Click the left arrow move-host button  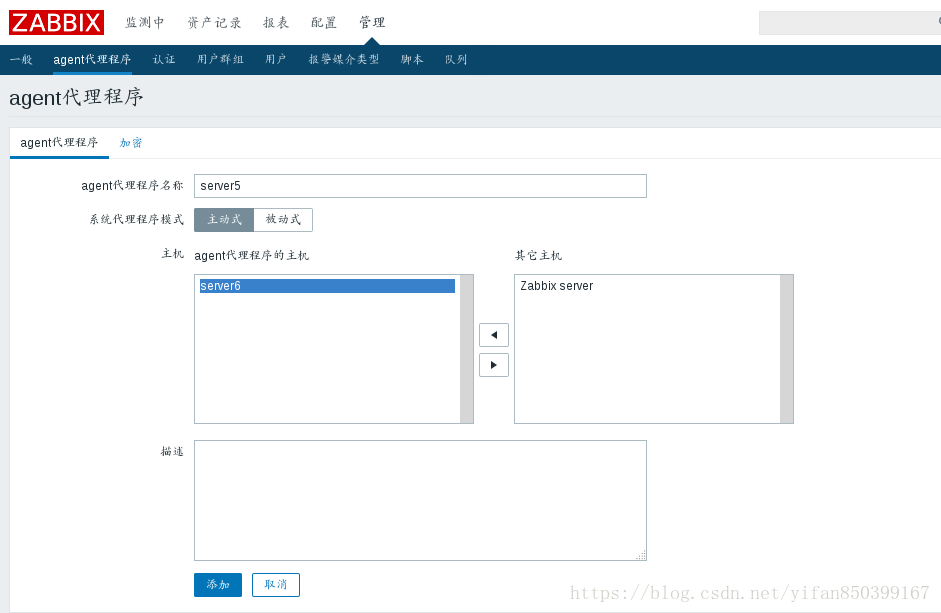(494, 335)
